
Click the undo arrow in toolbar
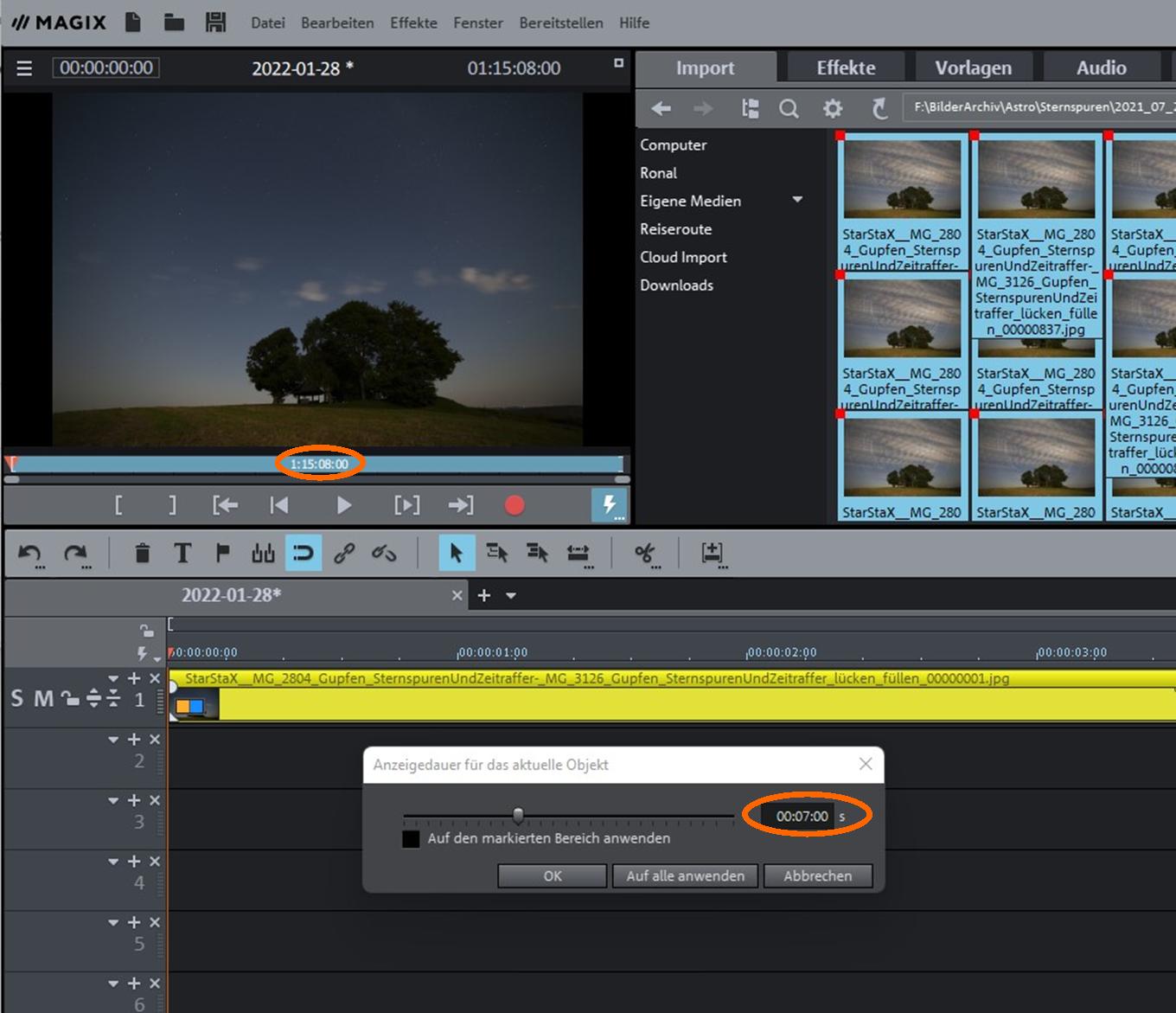tap(29, 553)
